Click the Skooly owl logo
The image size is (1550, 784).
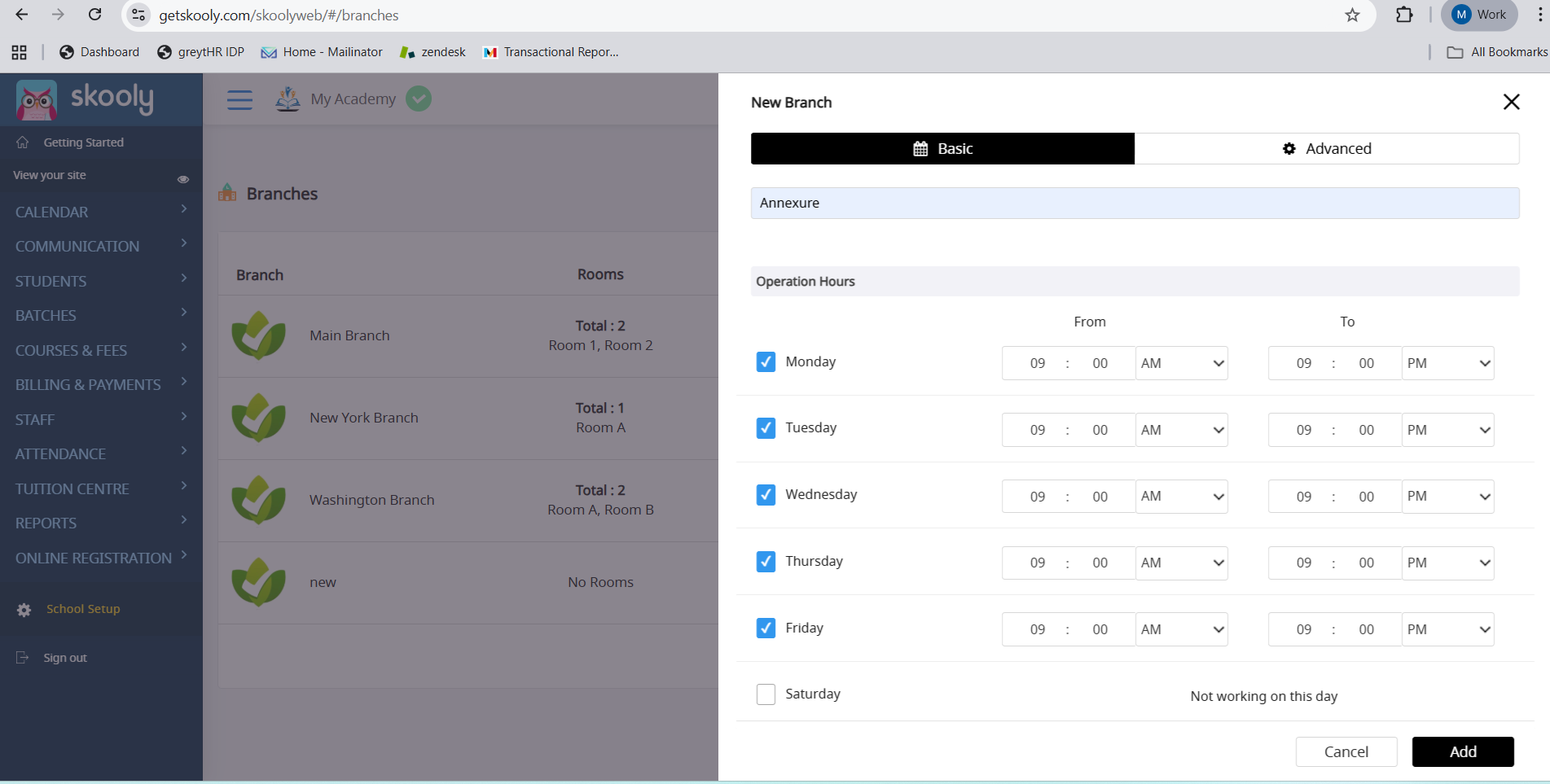37,100
